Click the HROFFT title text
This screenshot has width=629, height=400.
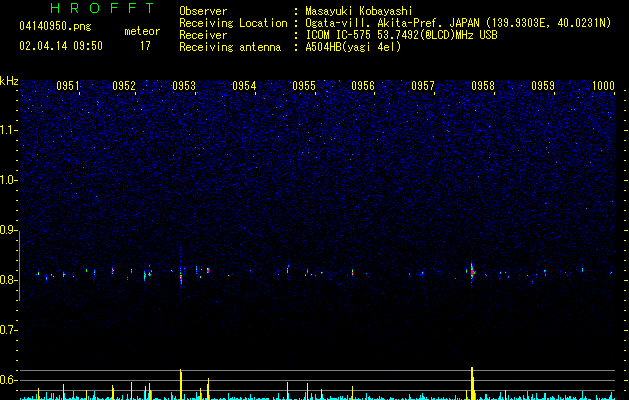102,8
